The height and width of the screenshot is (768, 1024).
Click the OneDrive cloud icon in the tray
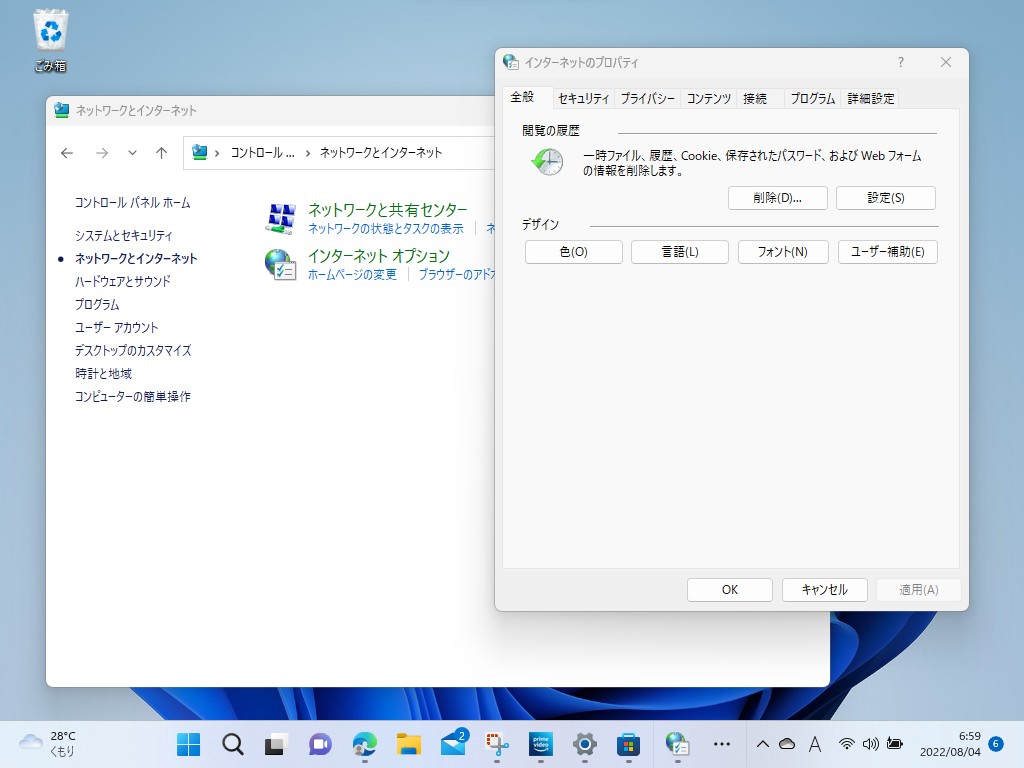pos(785,744)
